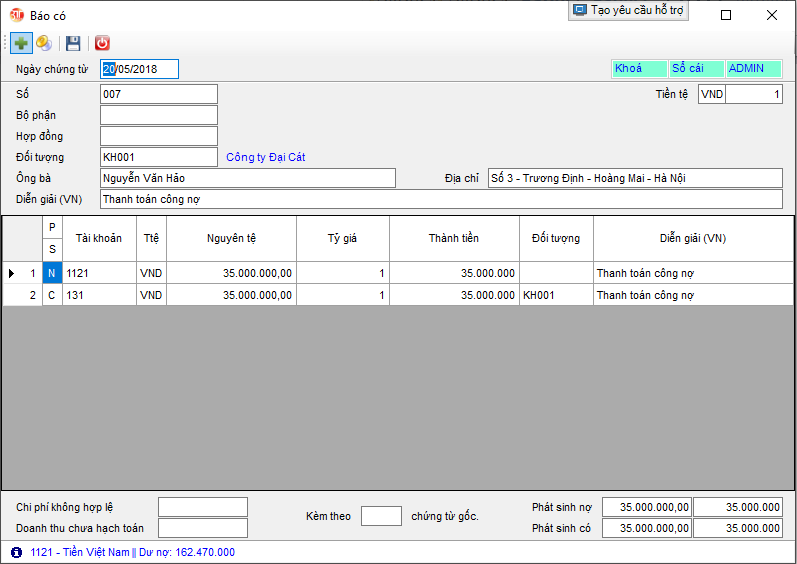The width and height of the screenshot is (797, 564).
Task: Click the Kèm theo attachment count field
Action: pyautogui.click(x=380, y=516)
